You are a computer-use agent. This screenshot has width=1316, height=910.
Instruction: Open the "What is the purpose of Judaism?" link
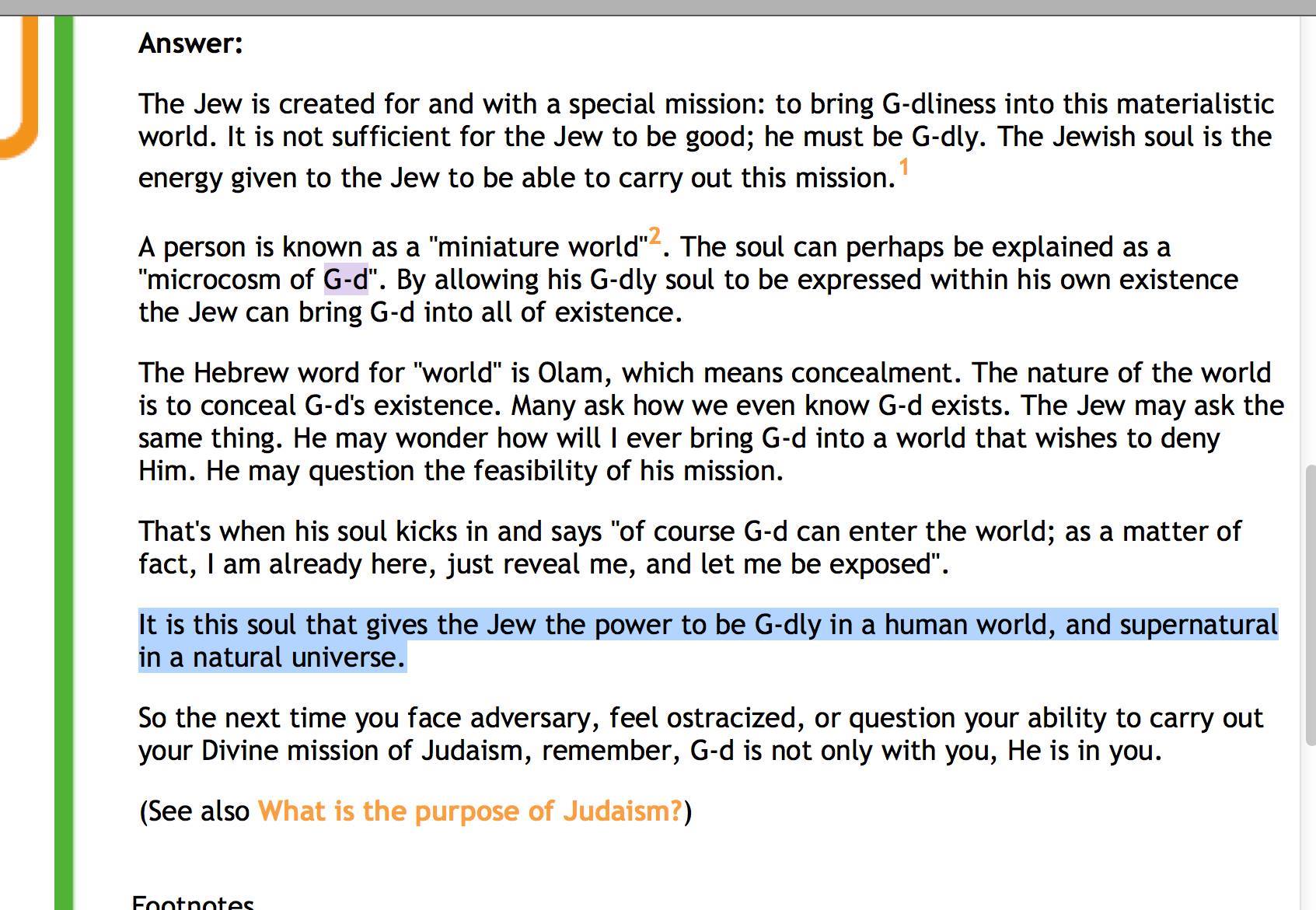470,811
